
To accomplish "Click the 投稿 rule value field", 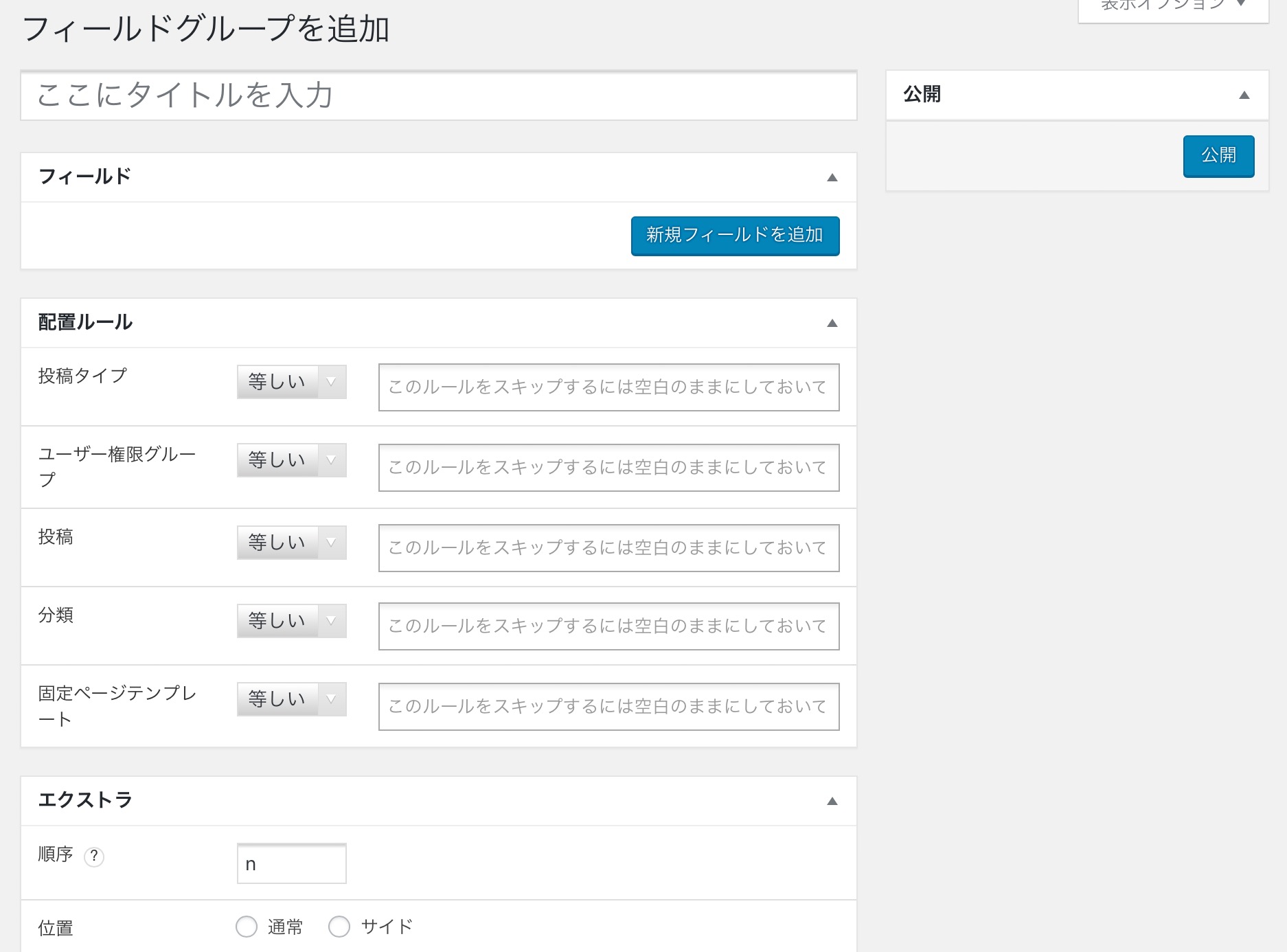I will [x=608, y=548].
